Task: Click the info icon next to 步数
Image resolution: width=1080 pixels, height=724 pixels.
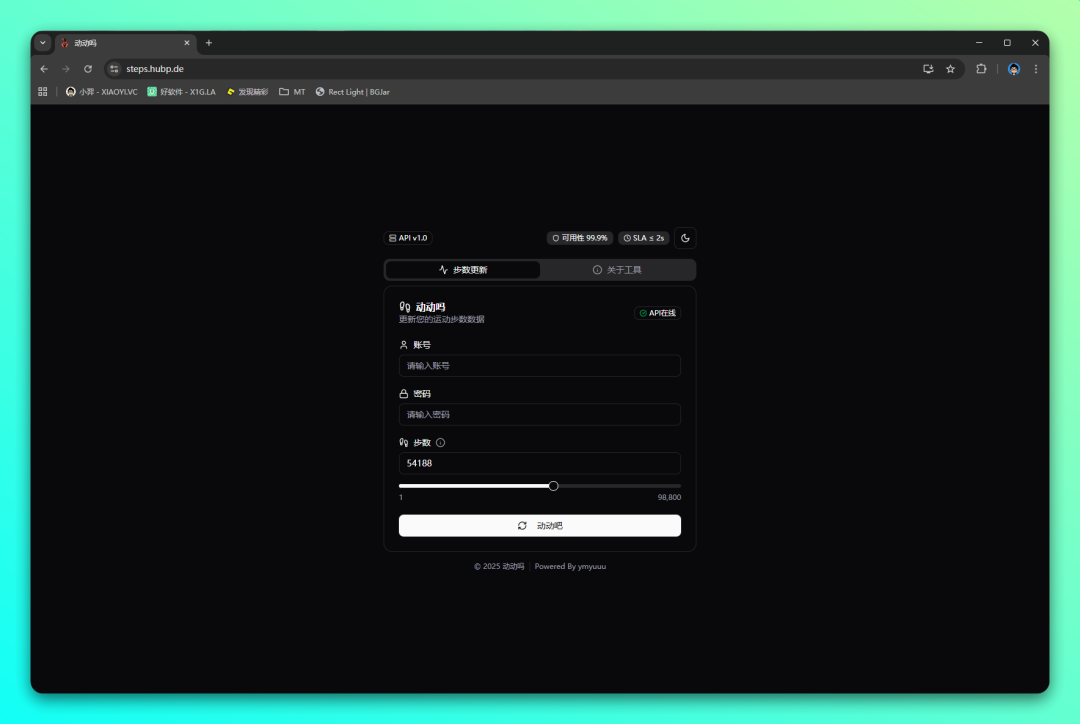Action: [441, 443]
